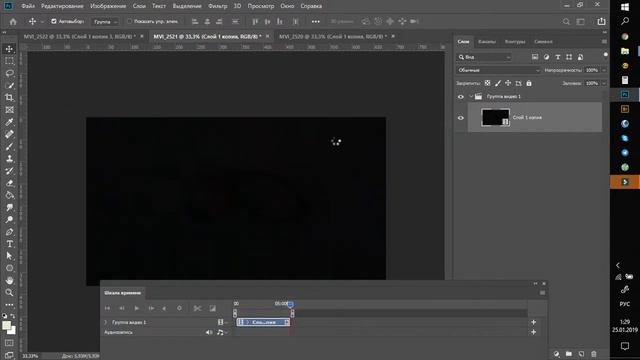The width and height of the screenshot is (640, 360).
Task: Open the video track filmstrip menu
Action: 222,322
